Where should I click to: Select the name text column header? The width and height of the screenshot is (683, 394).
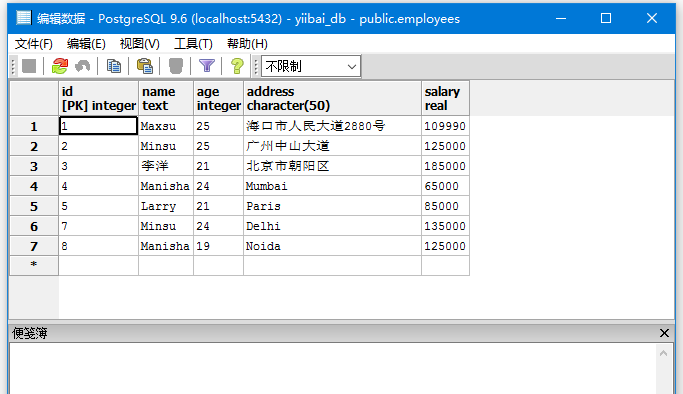point(166,98)
